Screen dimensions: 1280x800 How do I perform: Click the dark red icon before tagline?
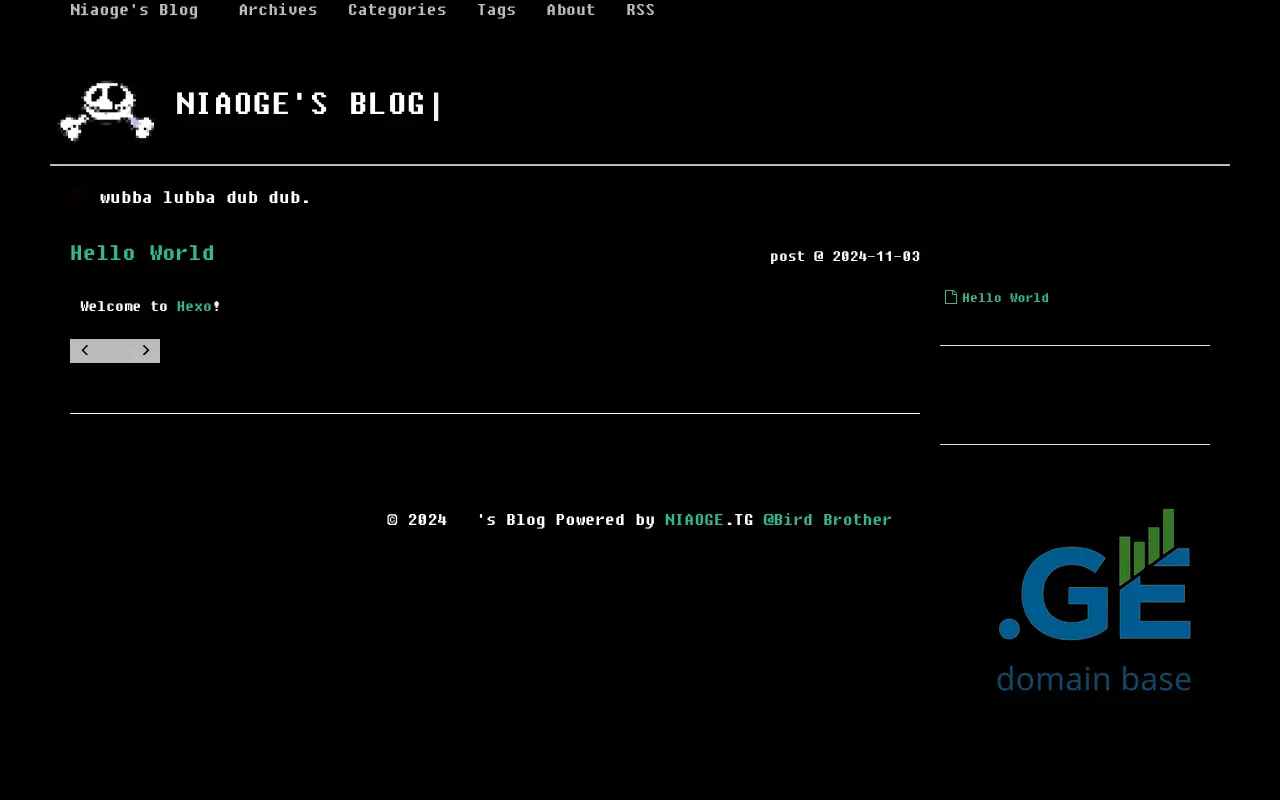tap(80, 197)
